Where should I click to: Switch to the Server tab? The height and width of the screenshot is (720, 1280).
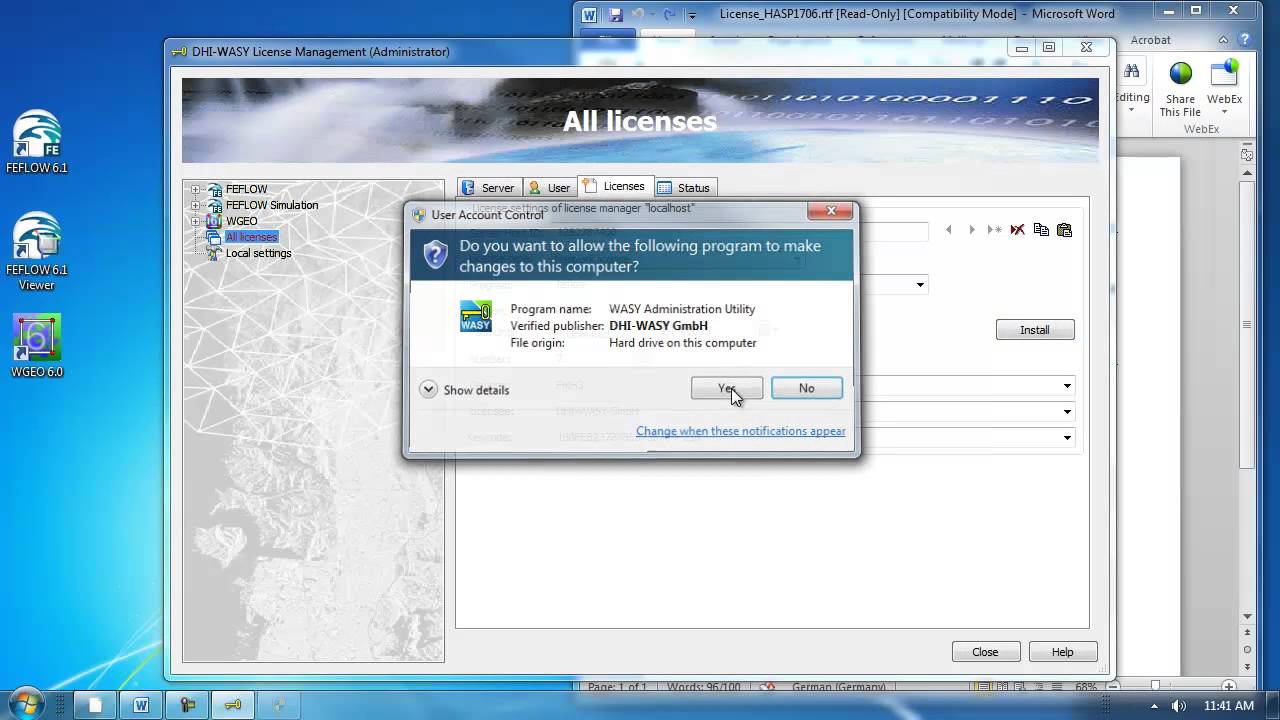[x=489, y=187]
